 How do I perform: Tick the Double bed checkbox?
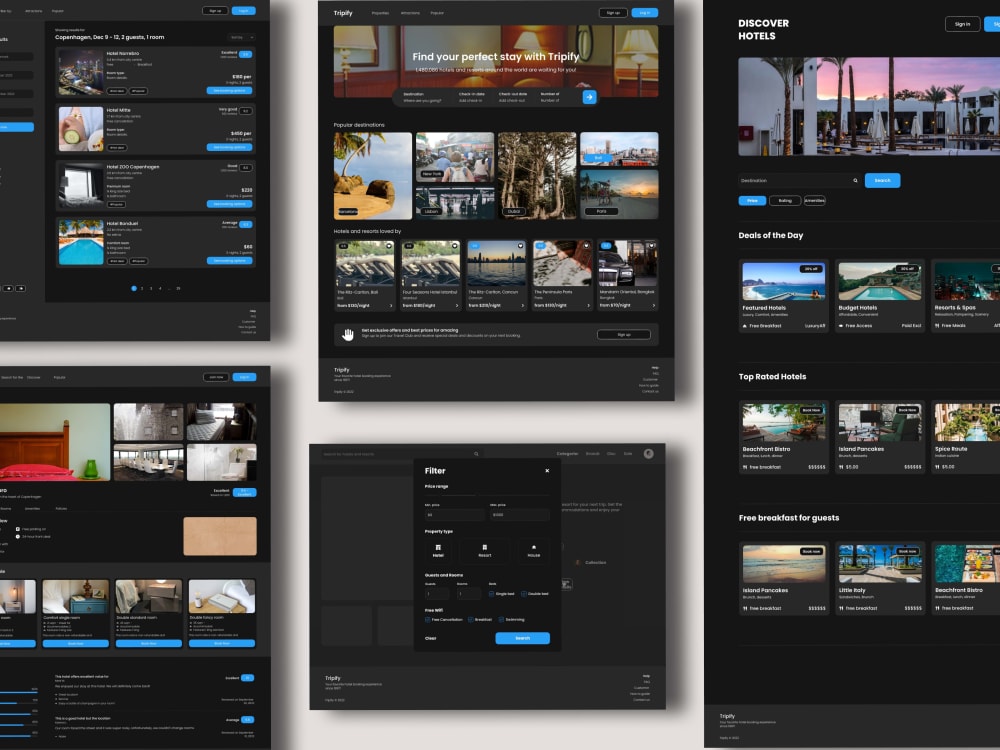(524, 594)
